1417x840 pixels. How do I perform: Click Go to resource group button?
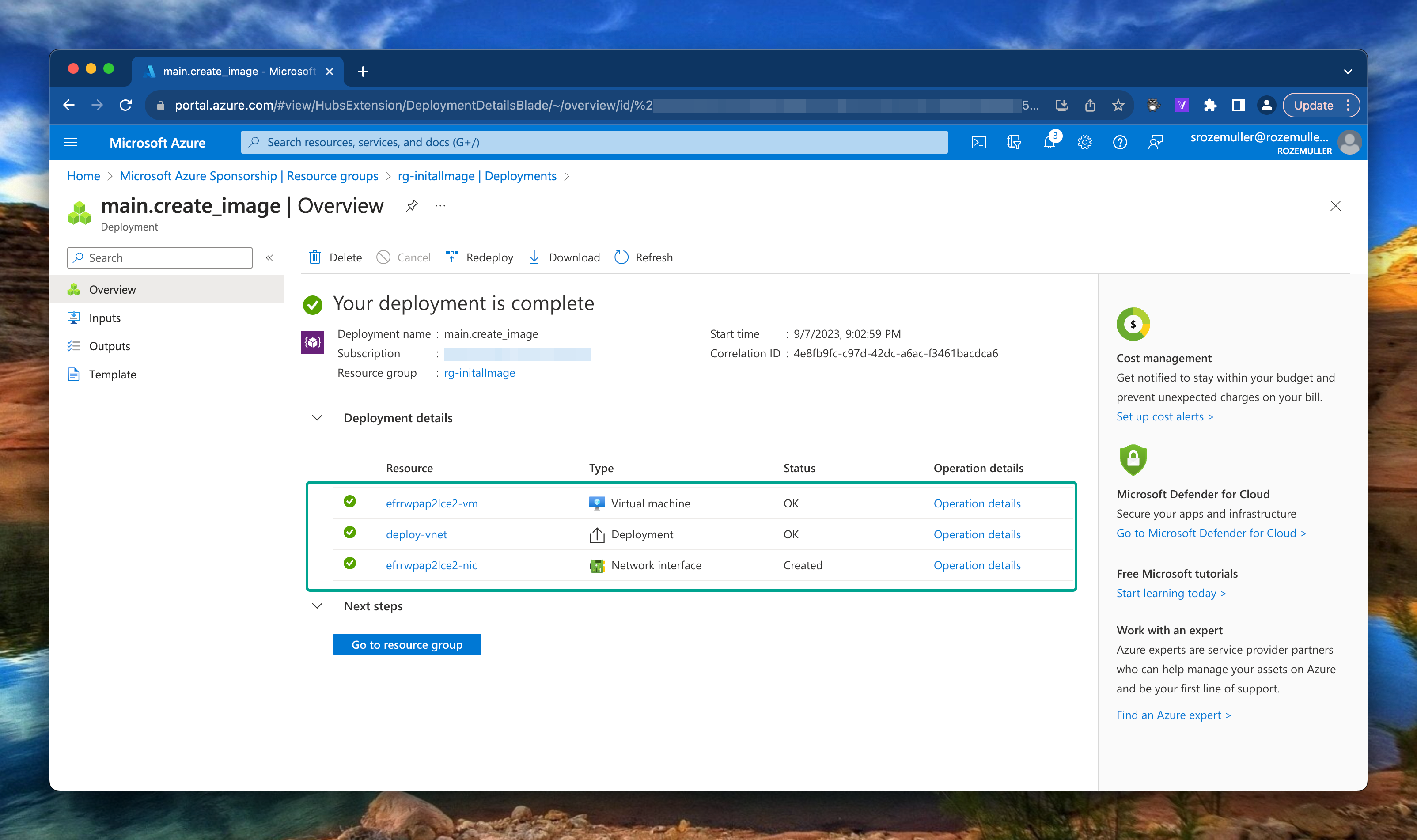406,645
